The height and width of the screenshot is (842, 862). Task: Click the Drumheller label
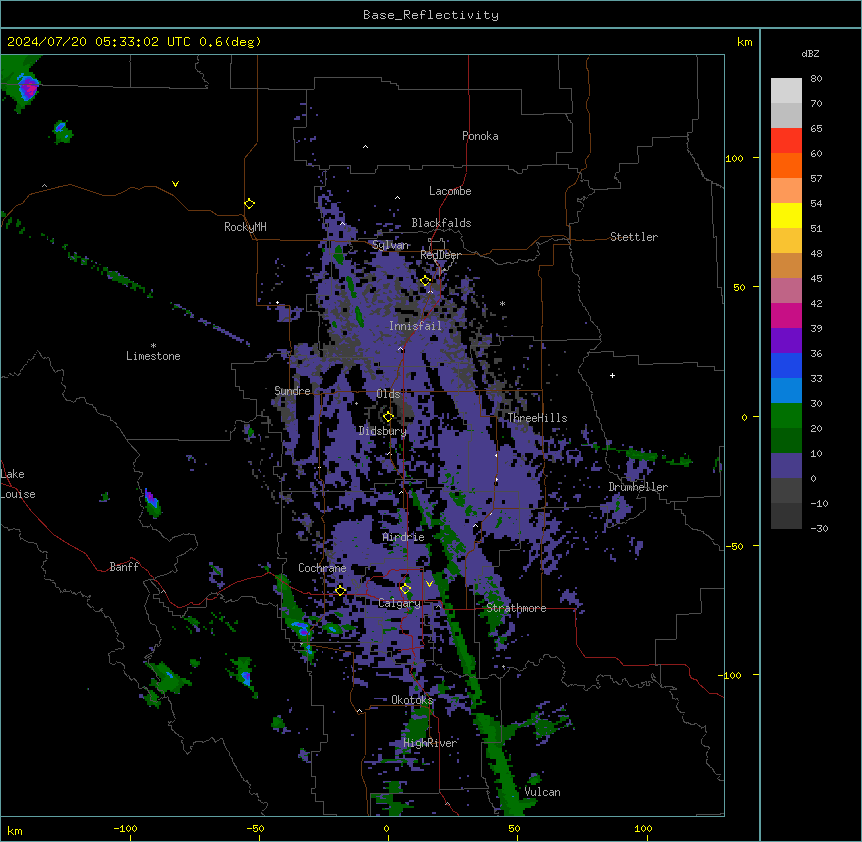pos(638,487)
